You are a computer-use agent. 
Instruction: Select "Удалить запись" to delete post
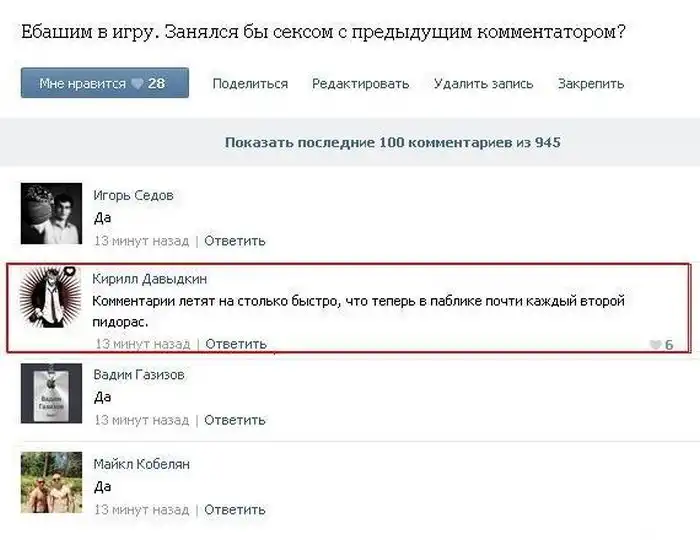click(x=483, y=84)
